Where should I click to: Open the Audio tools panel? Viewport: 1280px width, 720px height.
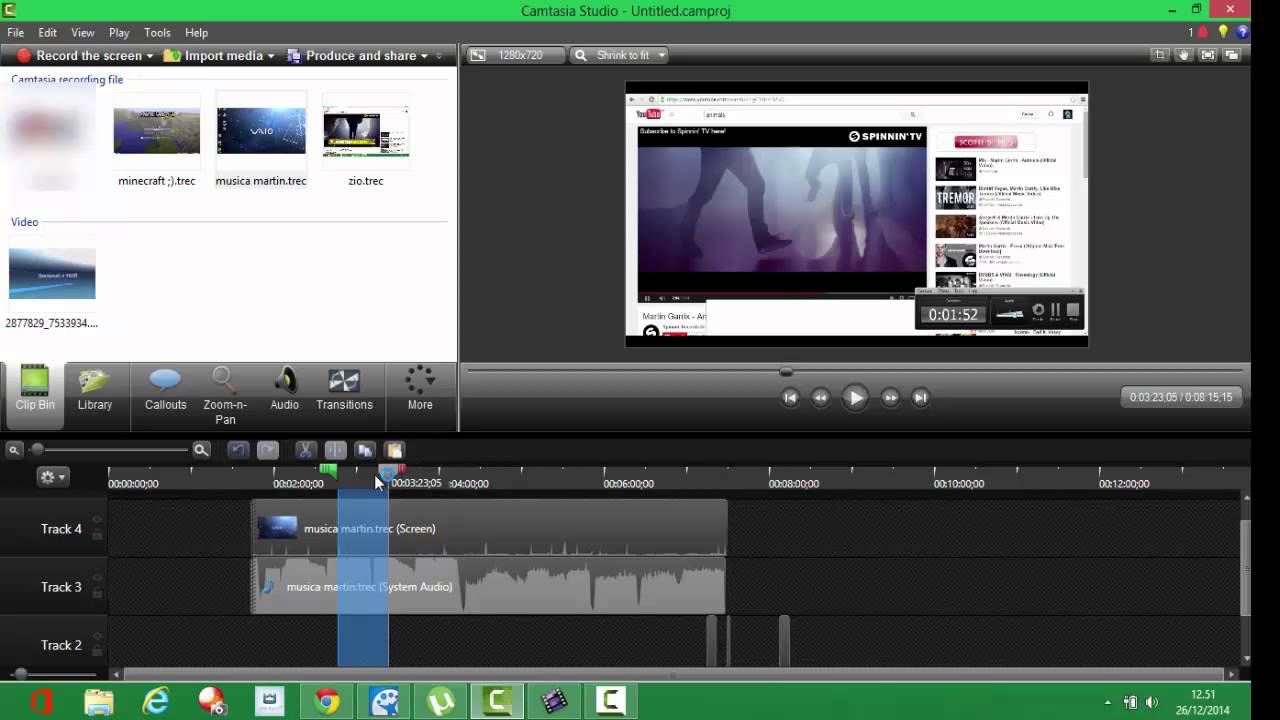285,390
